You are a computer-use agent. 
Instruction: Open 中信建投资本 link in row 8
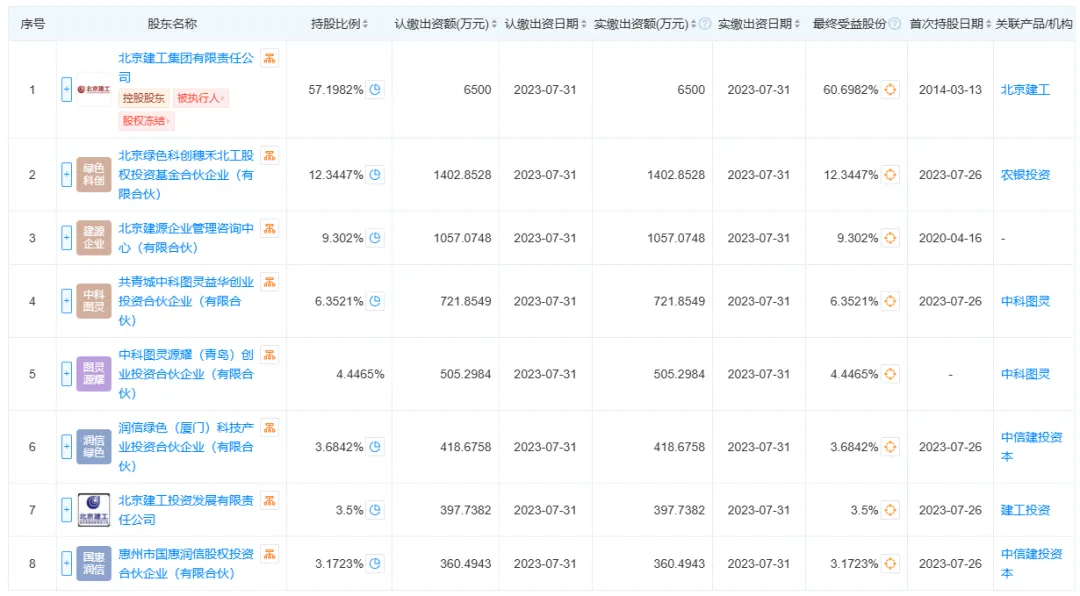click(1031, 564)
